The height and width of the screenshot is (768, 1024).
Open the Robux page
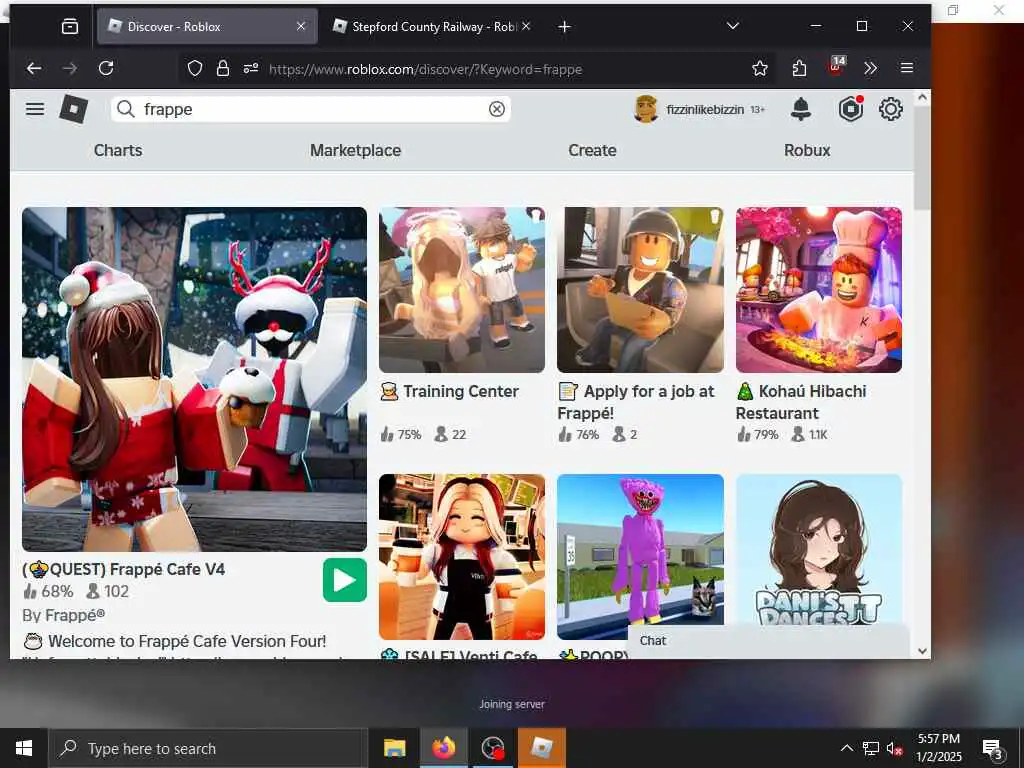coord(807,150)
